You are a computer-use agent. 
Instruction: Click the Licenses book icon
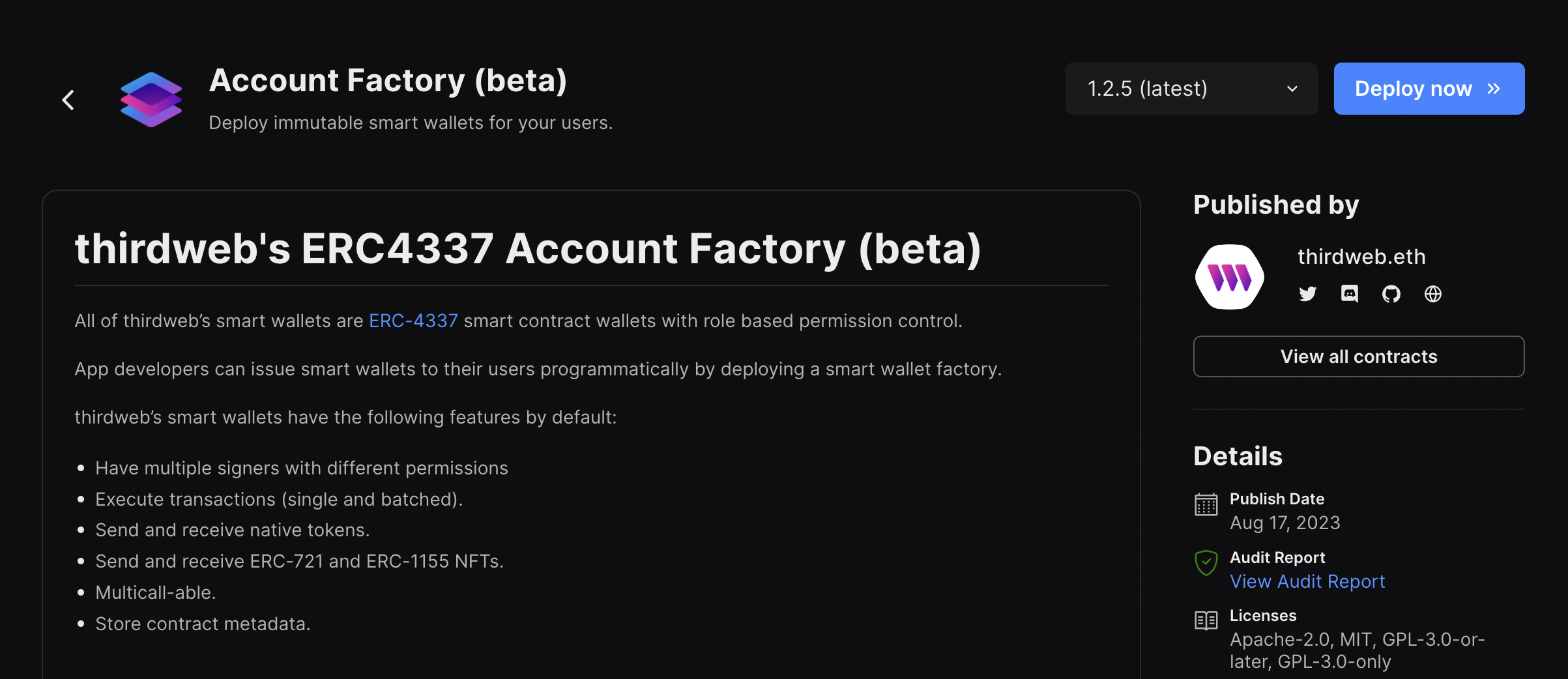point(1206,620)
